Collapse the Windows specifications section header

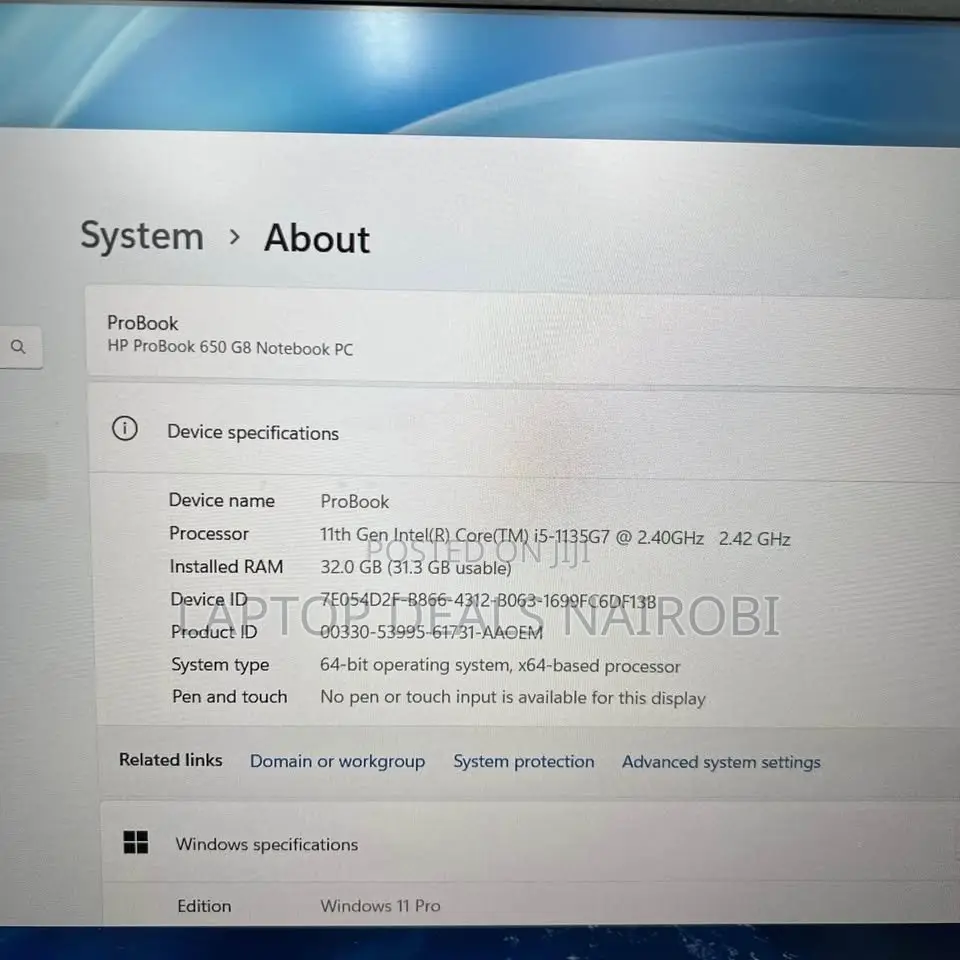point(530,844)
